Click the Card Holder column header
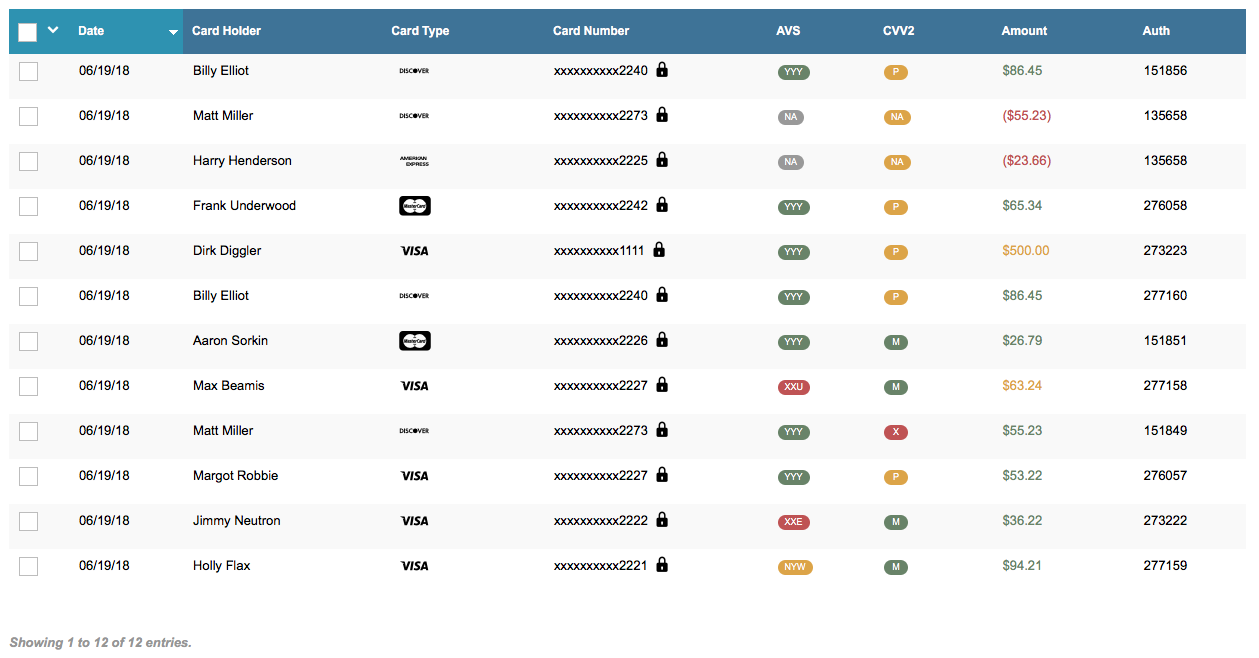Viewport: 1259px width, 658px height. click(x=225, y=31)
